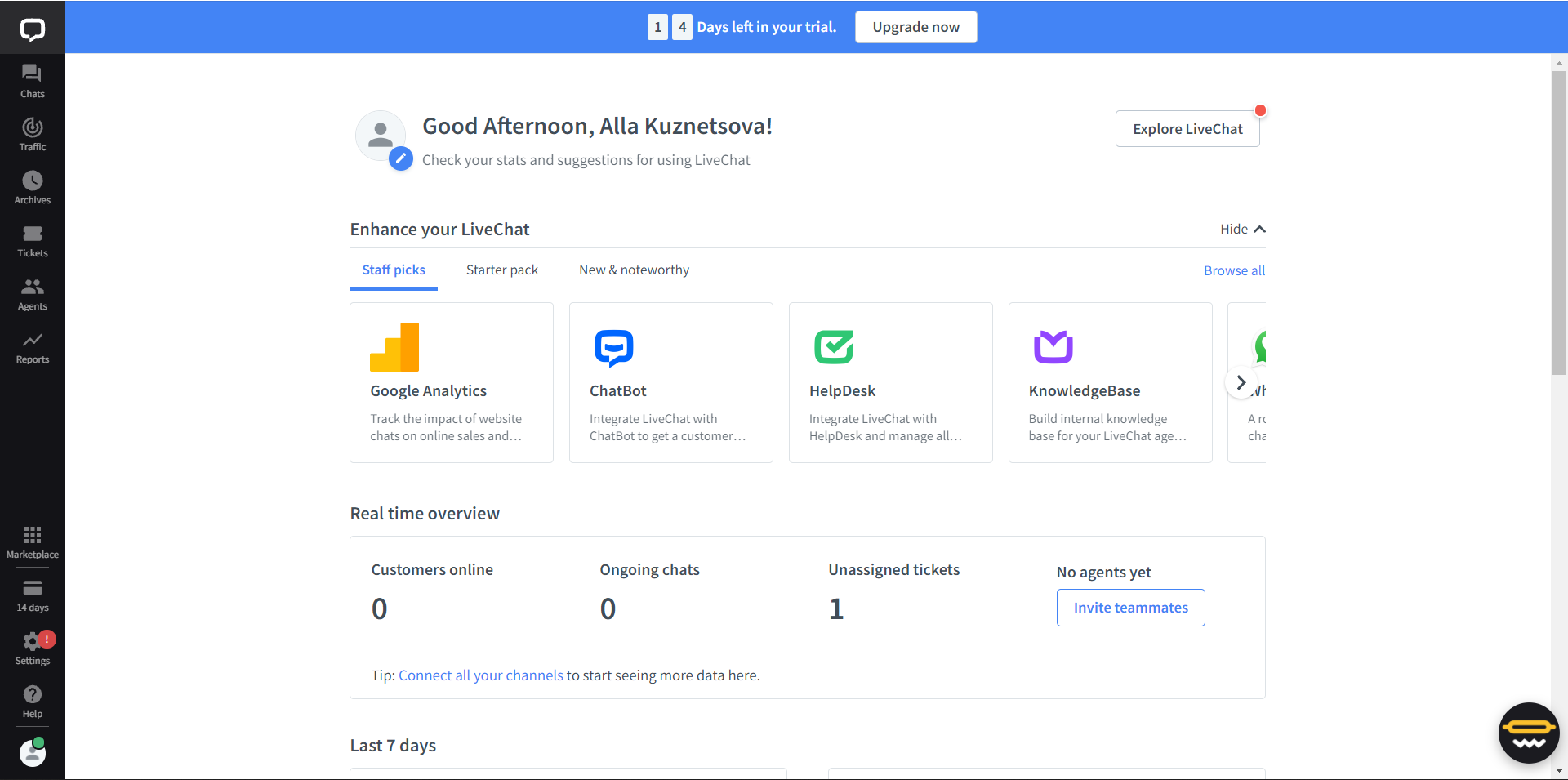Switch to New & noteworthy tab
This screenshot has height=780, width=1568.
[635, 270]
